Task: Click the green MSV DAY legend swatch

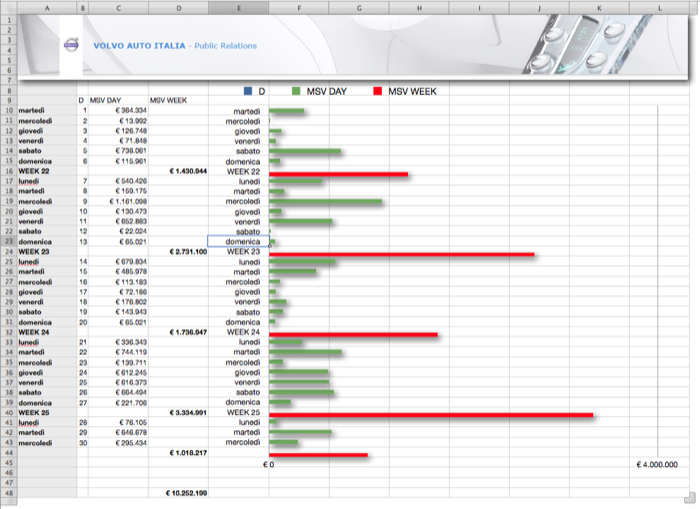Action: [x=296, y=91]
